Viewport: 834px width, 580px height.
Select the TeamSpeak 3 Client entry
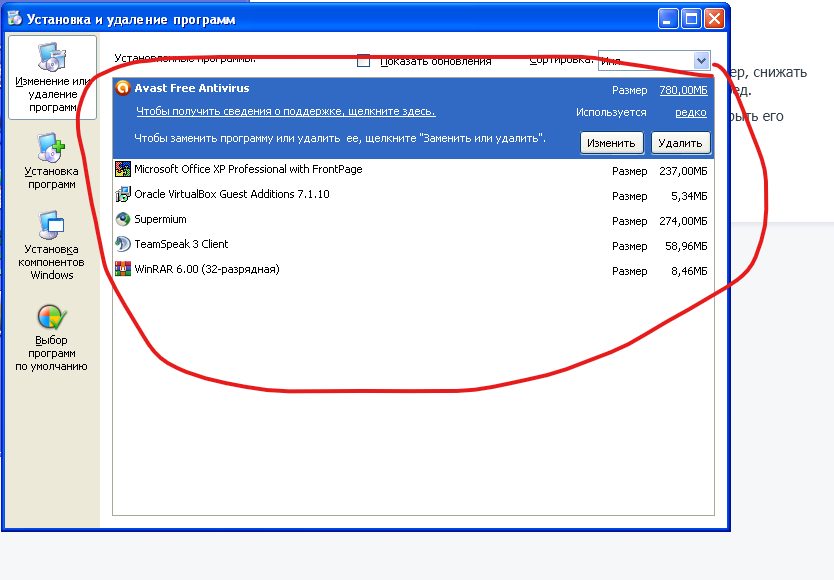pyautogui.click(x=413, y=245)
